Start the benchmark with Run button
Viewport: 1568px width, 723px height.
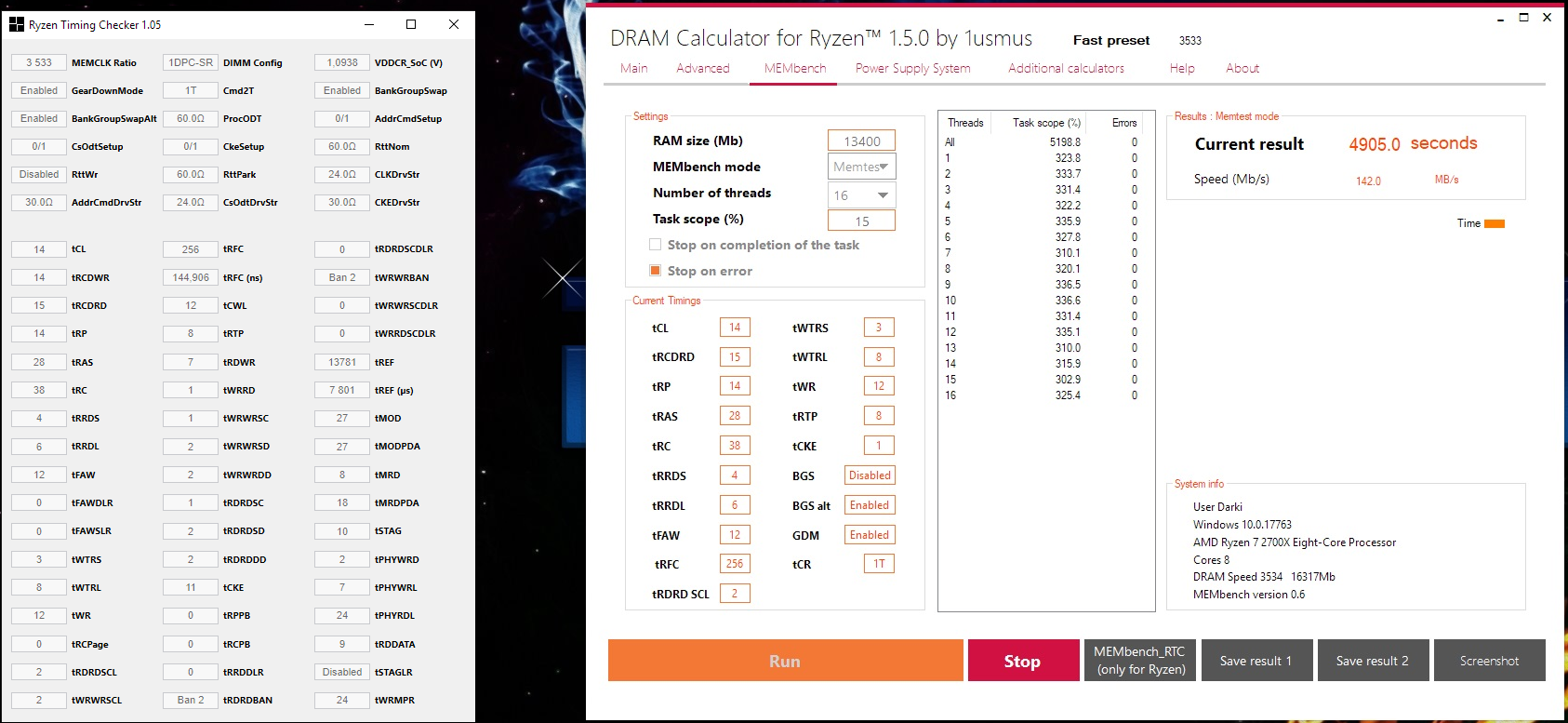click(x=786, y=661)
